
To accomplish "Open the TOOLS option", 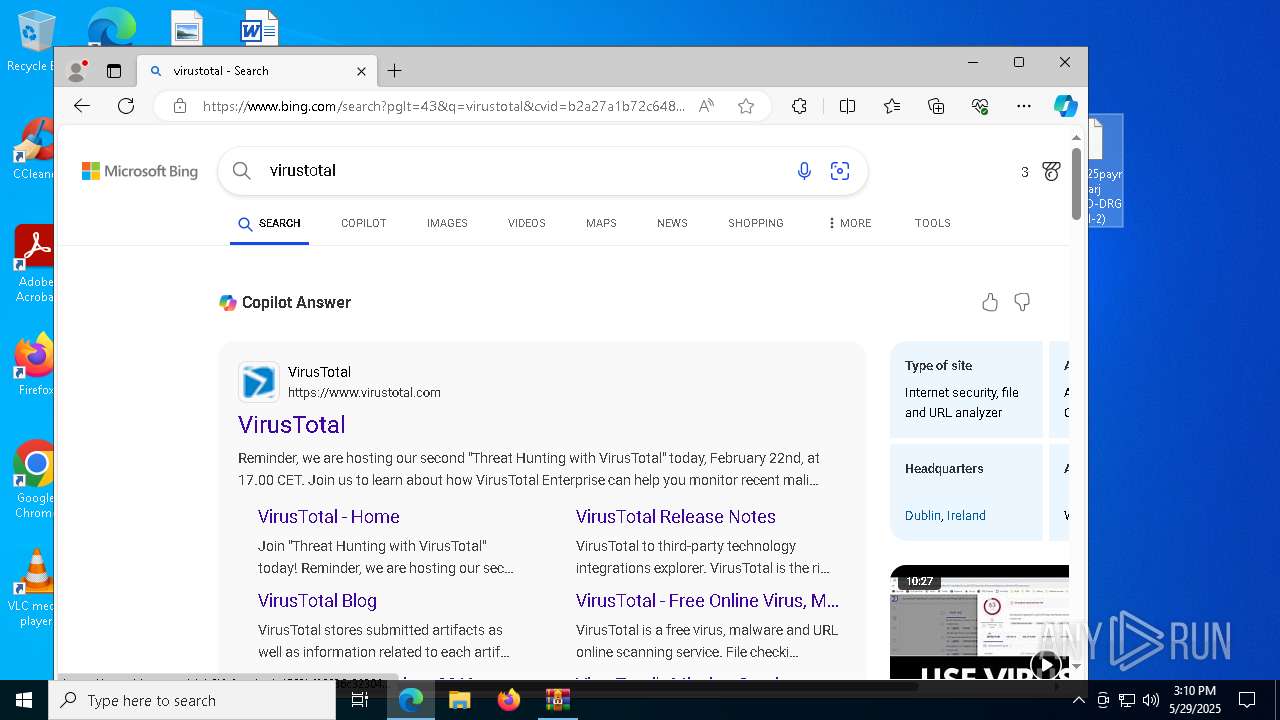I will [933, 223].
